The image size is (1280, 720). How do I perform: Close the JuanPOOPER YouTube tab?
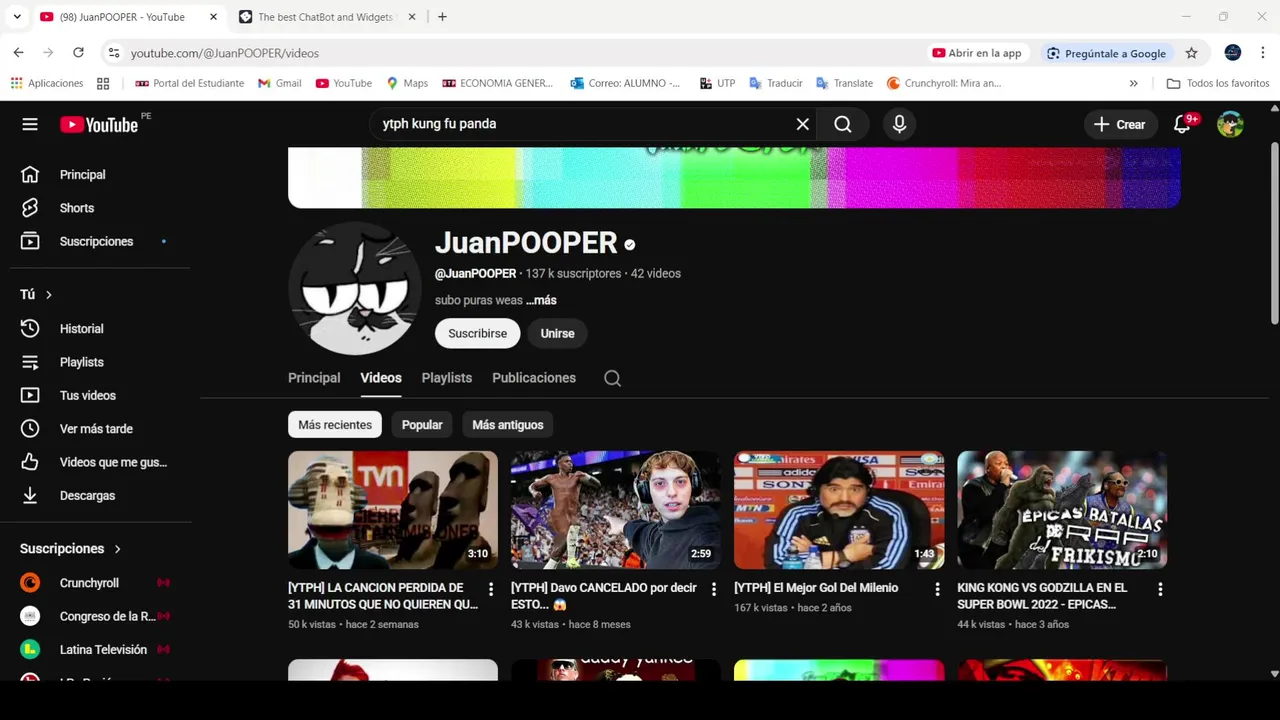(x=213, y=17)
